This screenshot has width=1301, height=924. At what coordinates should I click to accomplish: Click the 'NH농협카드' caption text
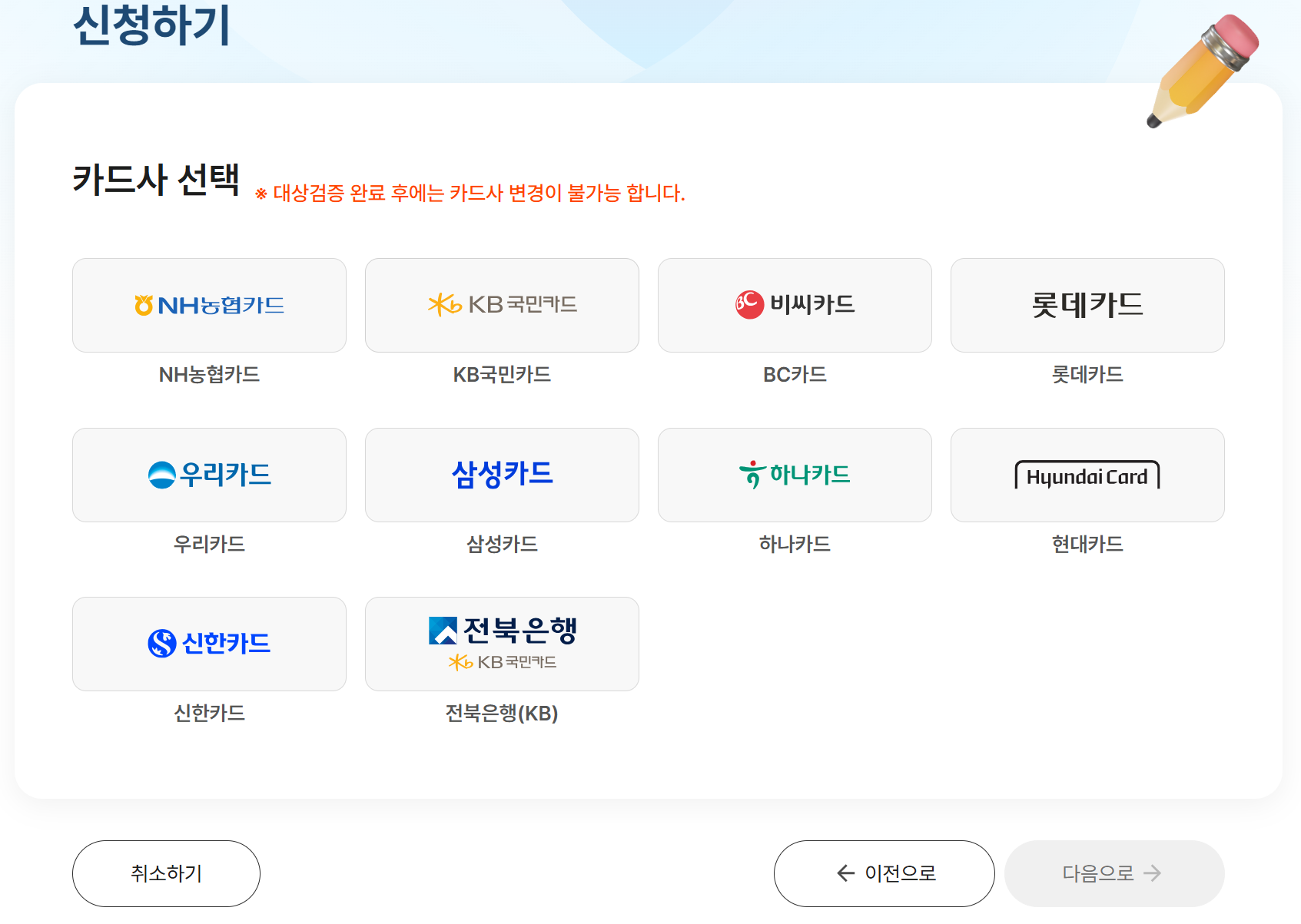pos(209,375)
